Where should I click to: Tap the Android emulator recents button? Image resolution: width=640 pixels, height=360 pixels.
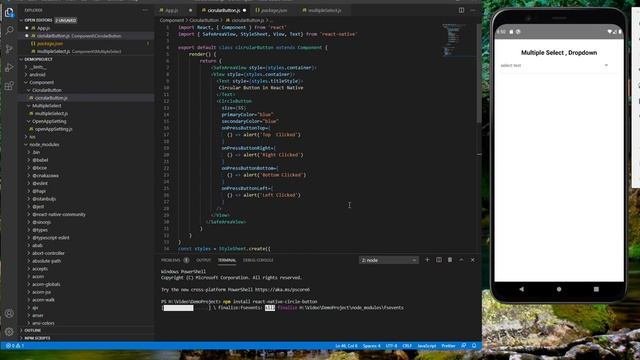596,289
